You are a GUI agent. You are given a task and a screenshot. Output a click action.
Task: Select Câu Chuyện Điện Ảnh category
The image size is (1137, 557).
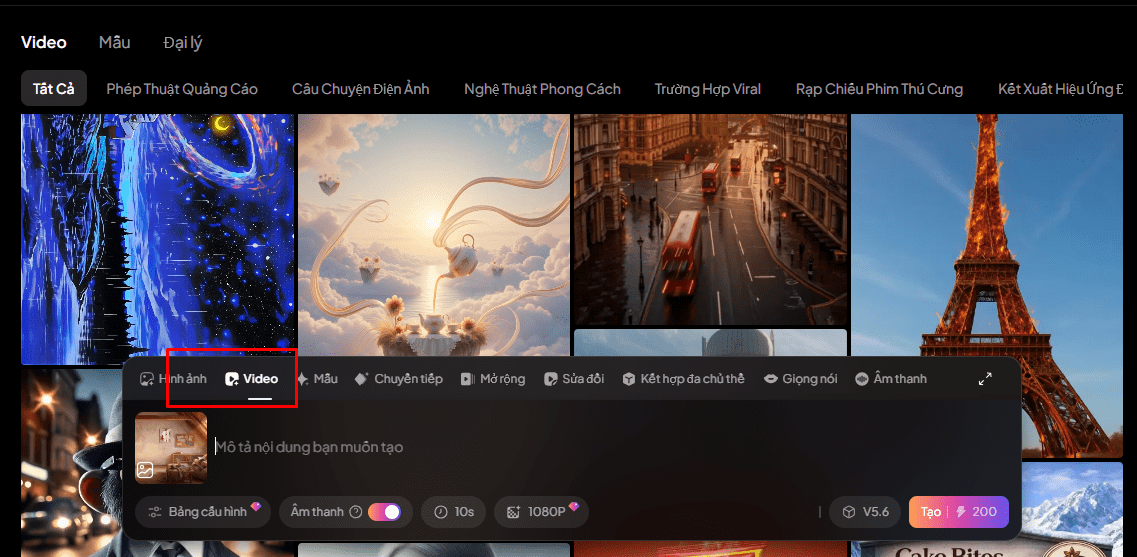(x=360, y=88)
